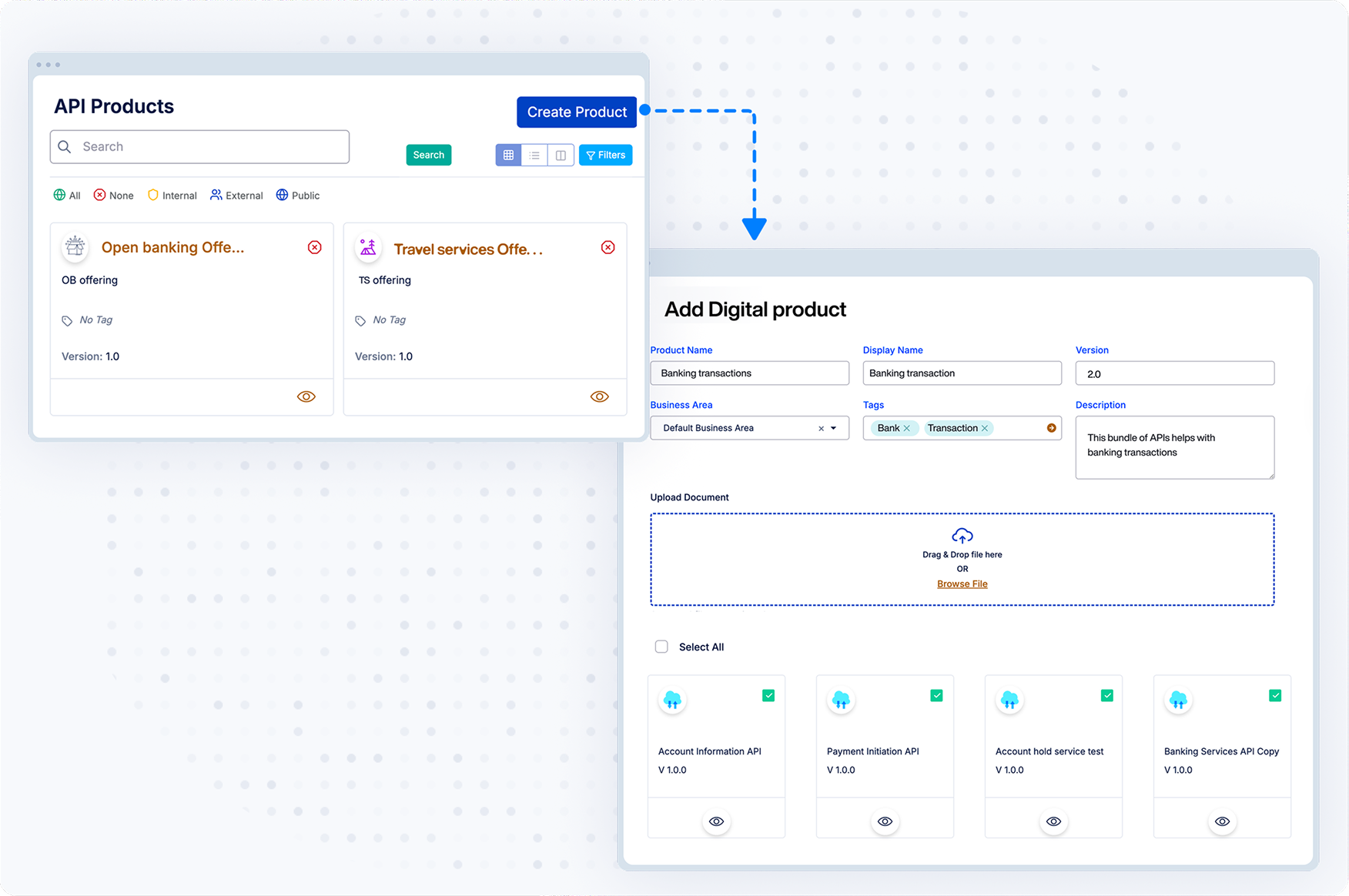This screenshot has width=1349, height=896.
Task: Clear the Default Business Area selection
Action: coord(821,428)
